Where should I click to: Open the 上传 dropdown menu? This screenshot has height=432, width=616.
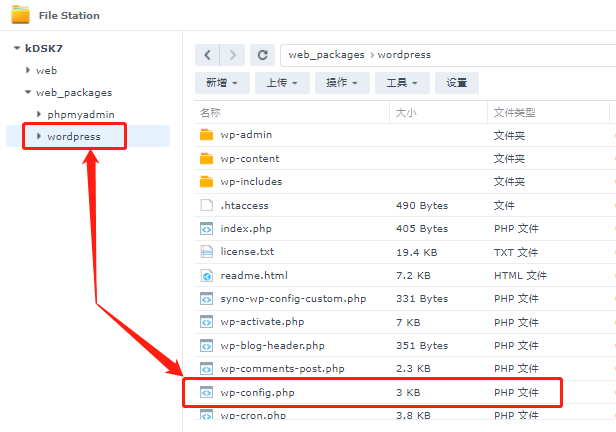click(282, 83)
